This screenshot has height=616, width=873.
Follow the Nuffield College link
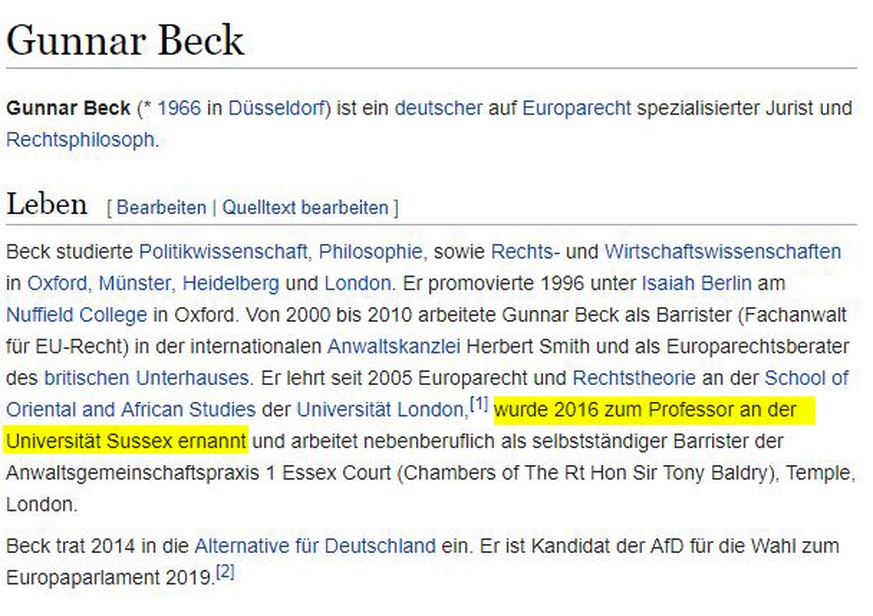(77, 315)
